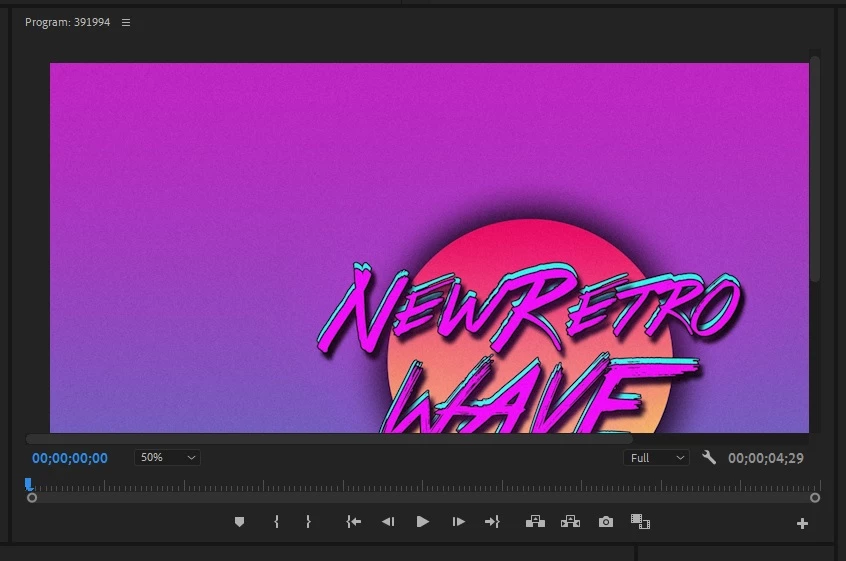
Task: Click the Mark In button
Action: click(x=276, y=522)
